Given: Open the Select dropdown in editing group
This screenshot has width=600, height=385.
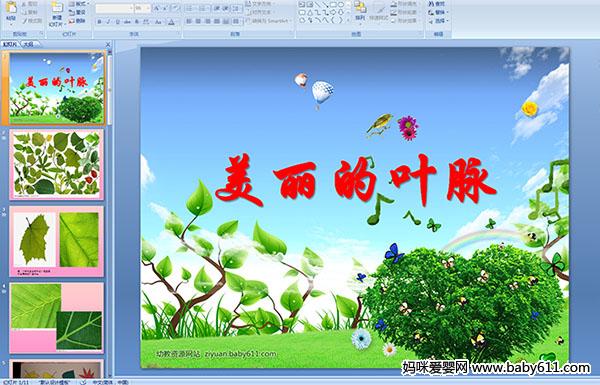Looking at the screenshot, I should click(x=438, y=21).
